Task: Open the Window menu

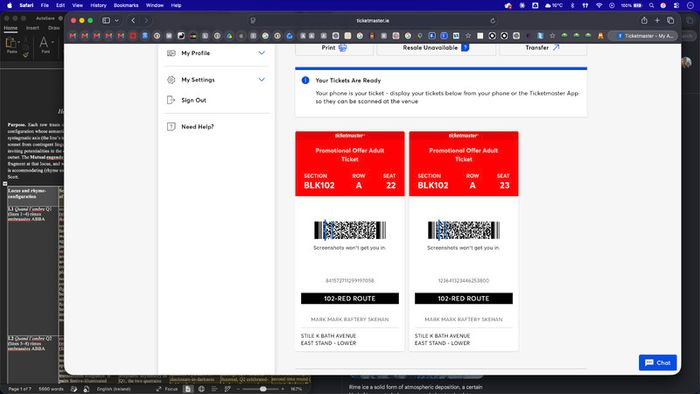Action: tap(154, 5)
